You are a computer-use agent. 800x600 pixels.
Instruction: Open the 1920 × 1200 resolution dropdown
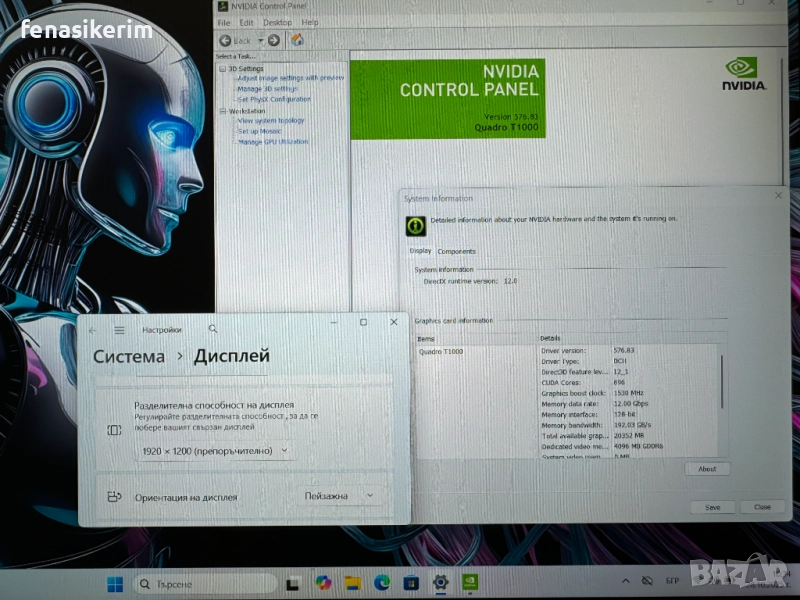click(x=216, y=451)
